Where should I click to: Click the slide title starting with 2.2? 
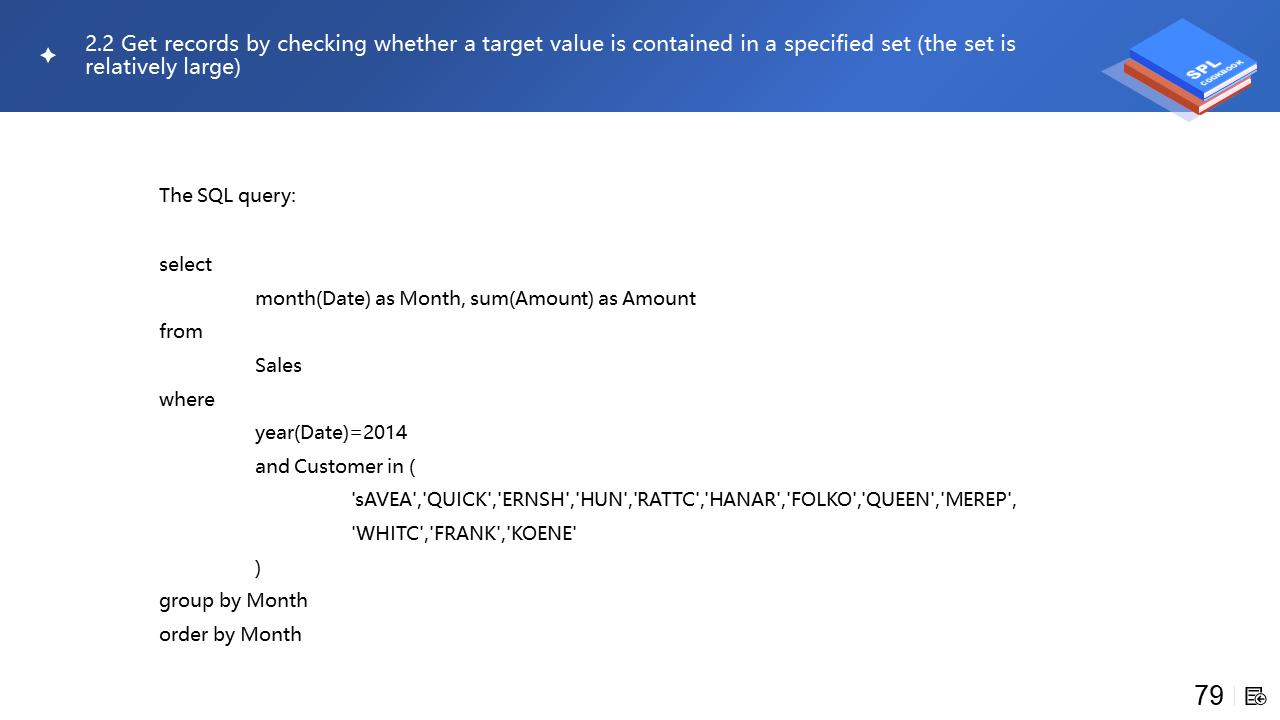pos(550,56)
